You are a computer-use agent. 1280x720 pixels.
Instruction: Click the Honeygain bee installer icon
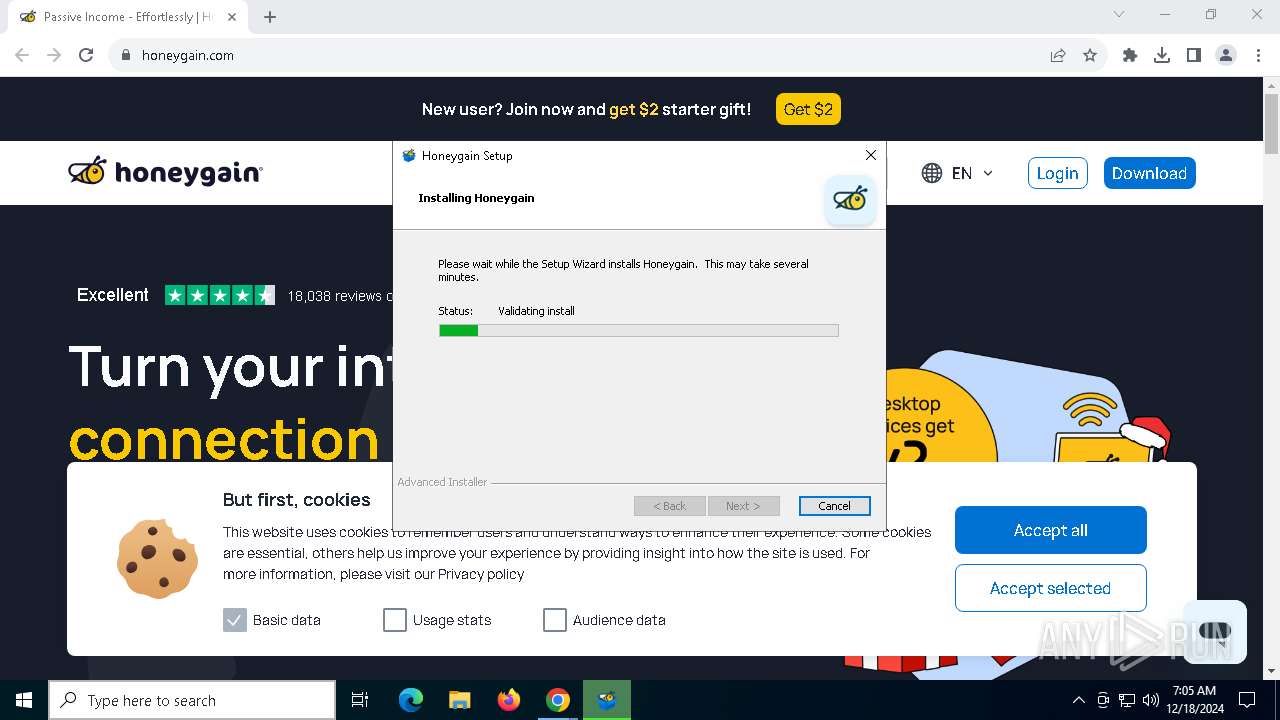[850, 199]
